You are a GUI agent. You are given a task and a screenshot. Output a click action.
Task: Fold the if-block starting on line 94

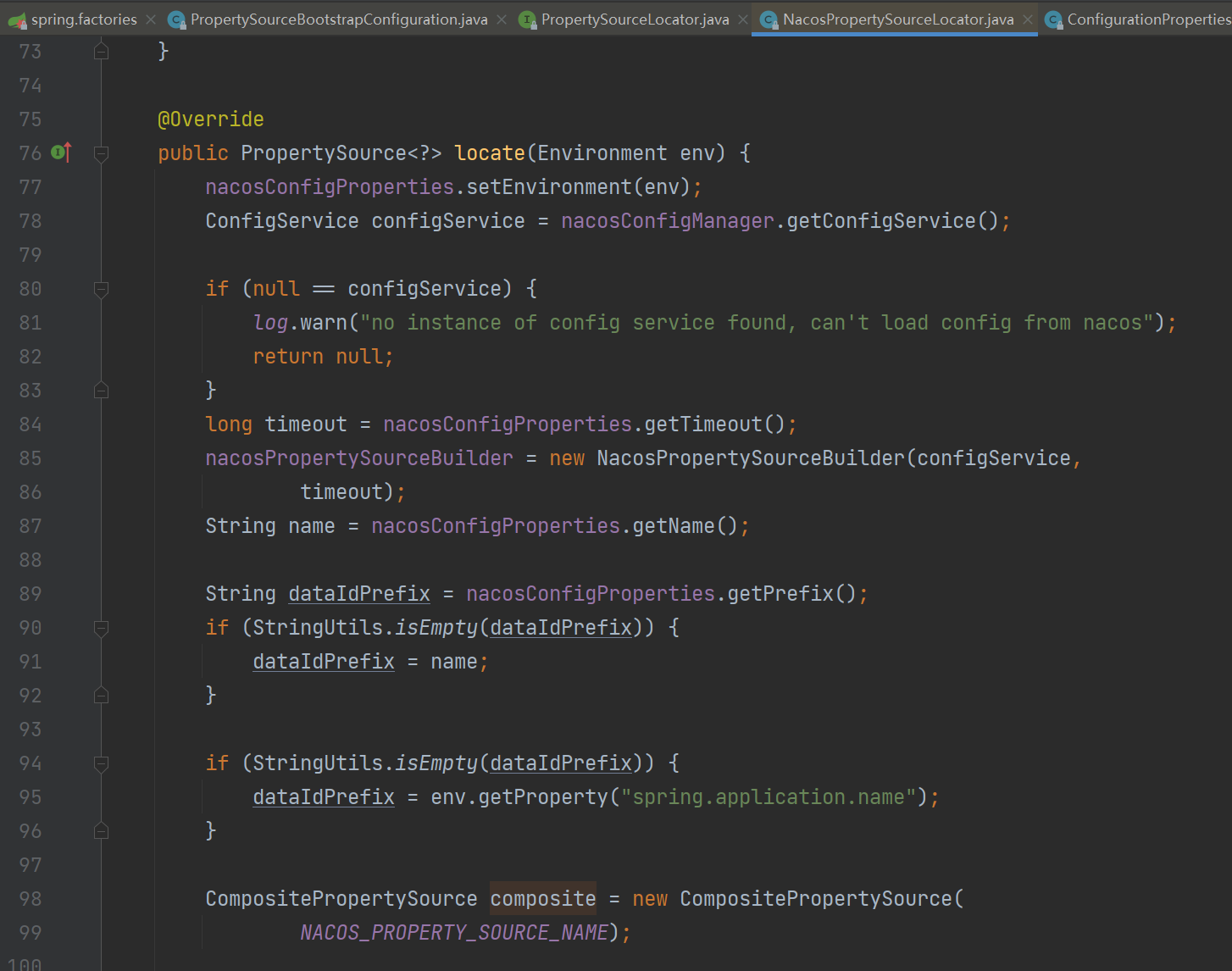pyautogui.click(x=101, y=763)
